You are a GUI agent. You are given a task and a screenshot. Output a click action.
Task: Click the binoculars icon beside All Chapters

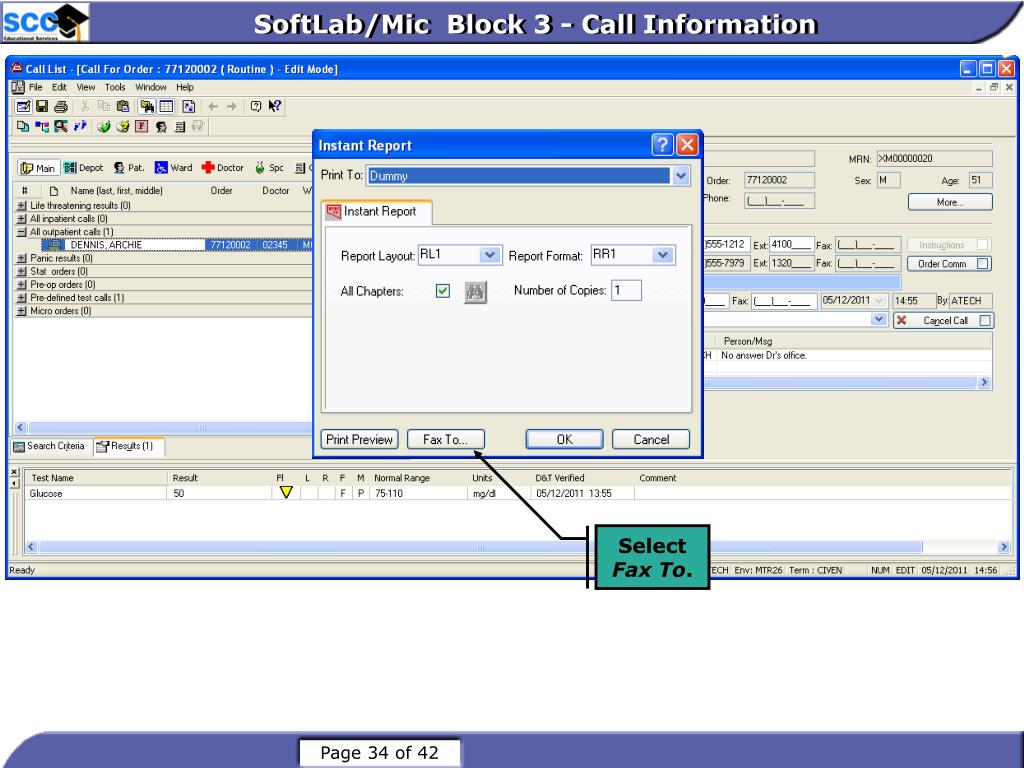[475, 291]
